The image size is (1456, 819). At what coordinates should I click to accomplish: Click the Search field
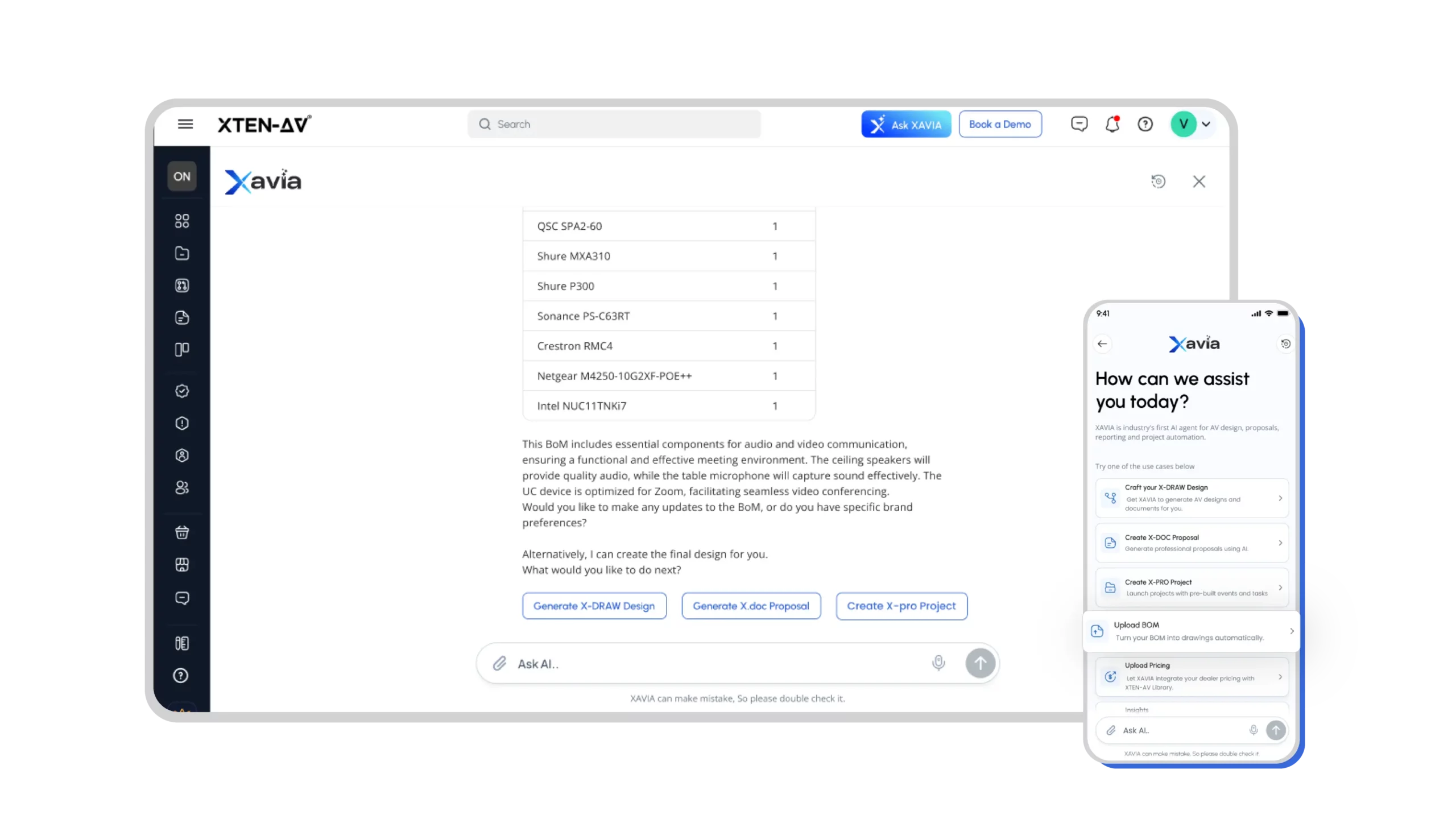(614, 124)
